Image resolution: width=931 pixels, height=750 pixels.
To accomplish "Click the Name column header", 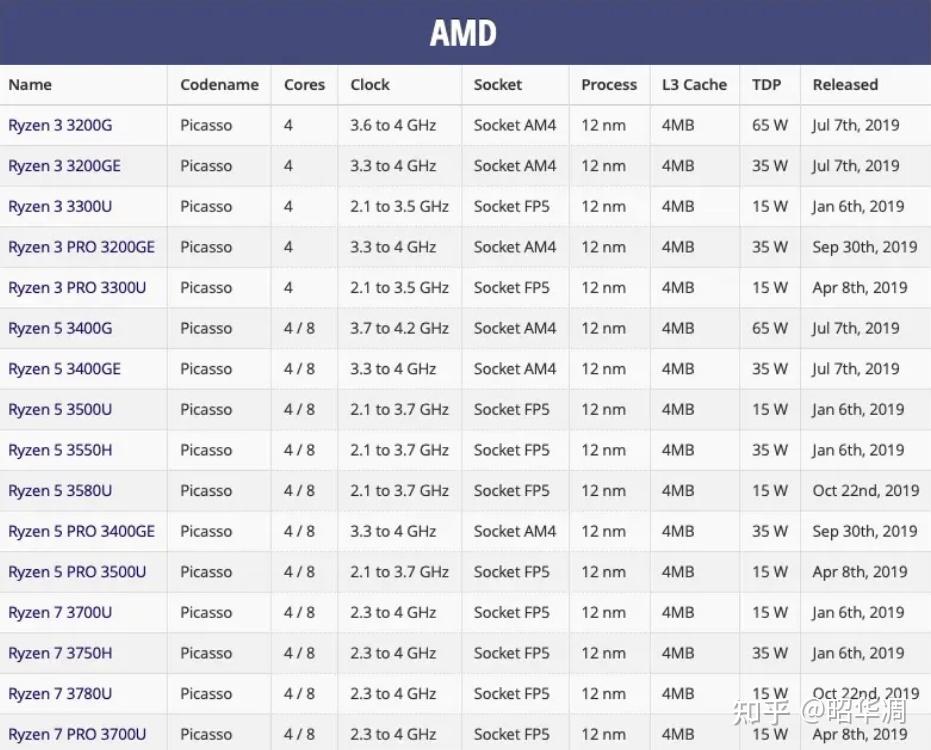I will (30, 85).
